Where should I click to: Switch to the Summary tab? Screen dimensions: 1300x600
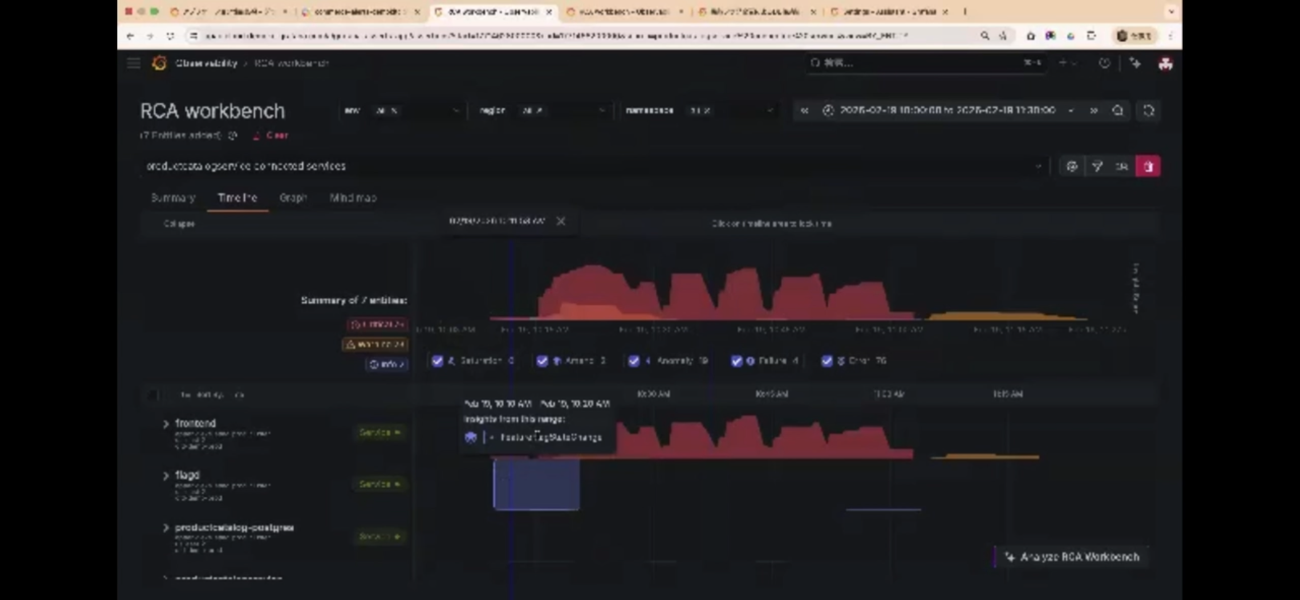(173, 198)
